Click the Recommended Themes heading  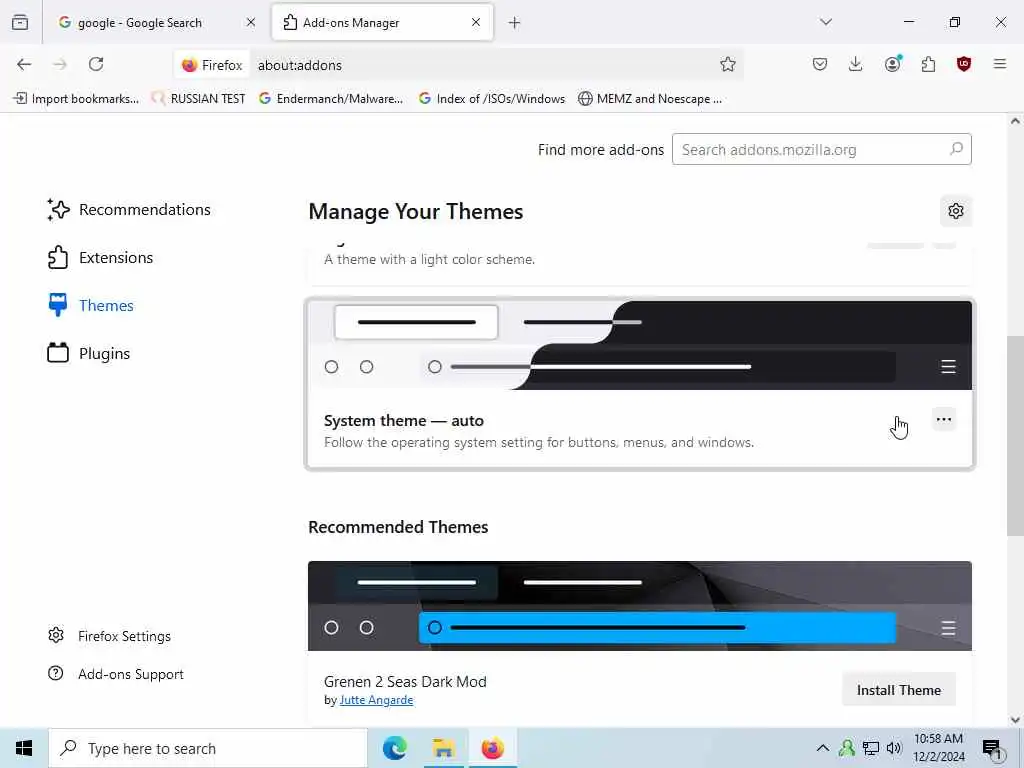click(398, 527)
